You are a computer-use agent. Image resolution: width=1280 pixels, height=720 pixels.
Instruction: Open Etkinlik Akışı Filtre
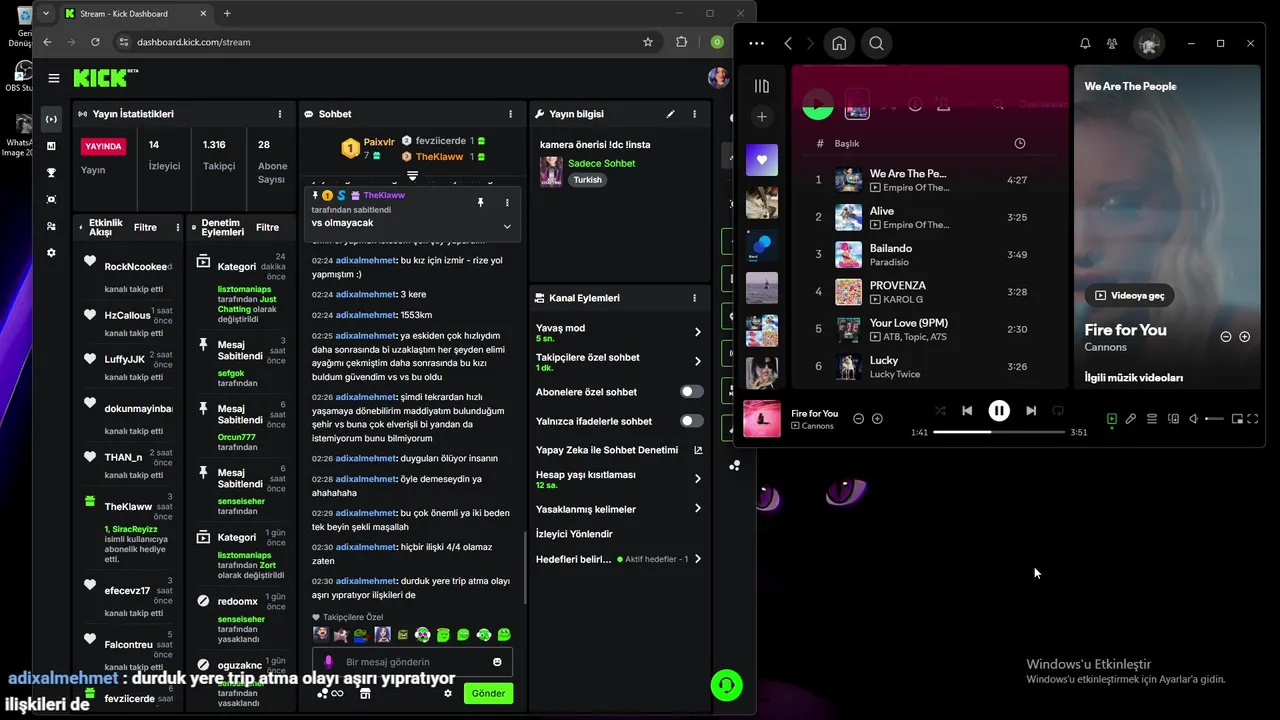[146, 227]
